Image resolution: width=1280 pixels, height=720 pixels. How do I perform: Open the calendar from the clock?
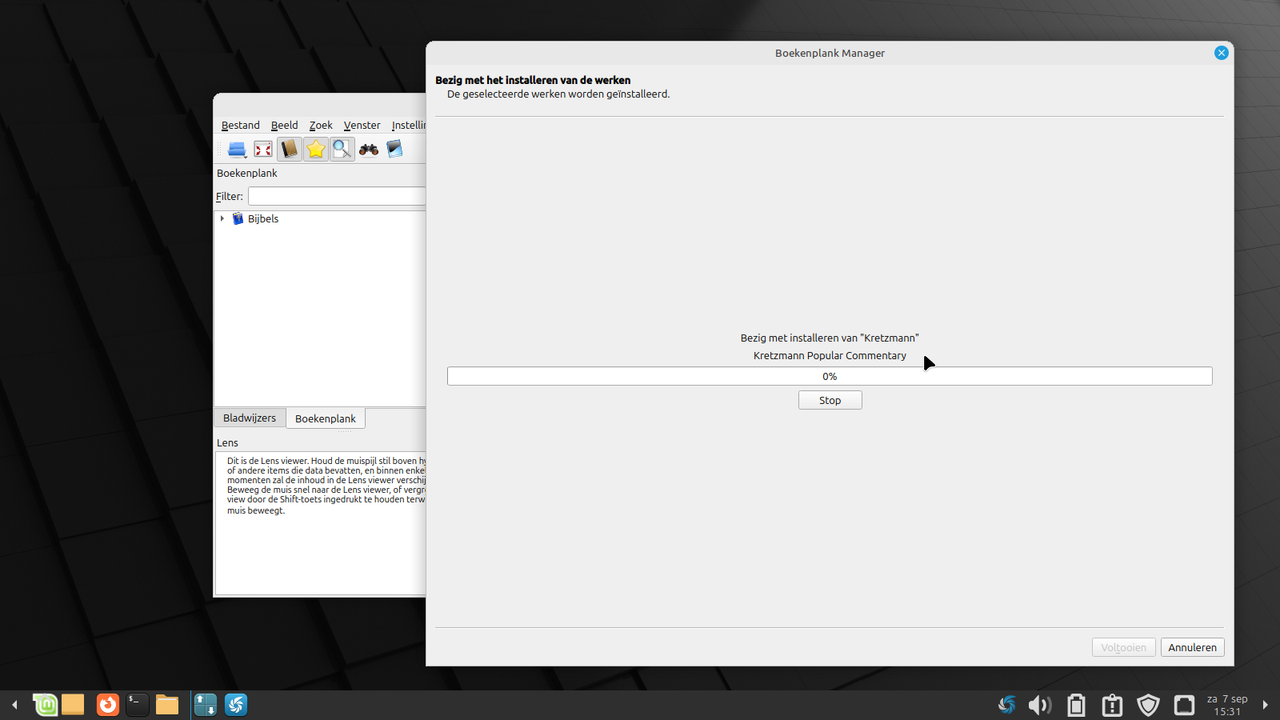click(x=1227, y=705)
